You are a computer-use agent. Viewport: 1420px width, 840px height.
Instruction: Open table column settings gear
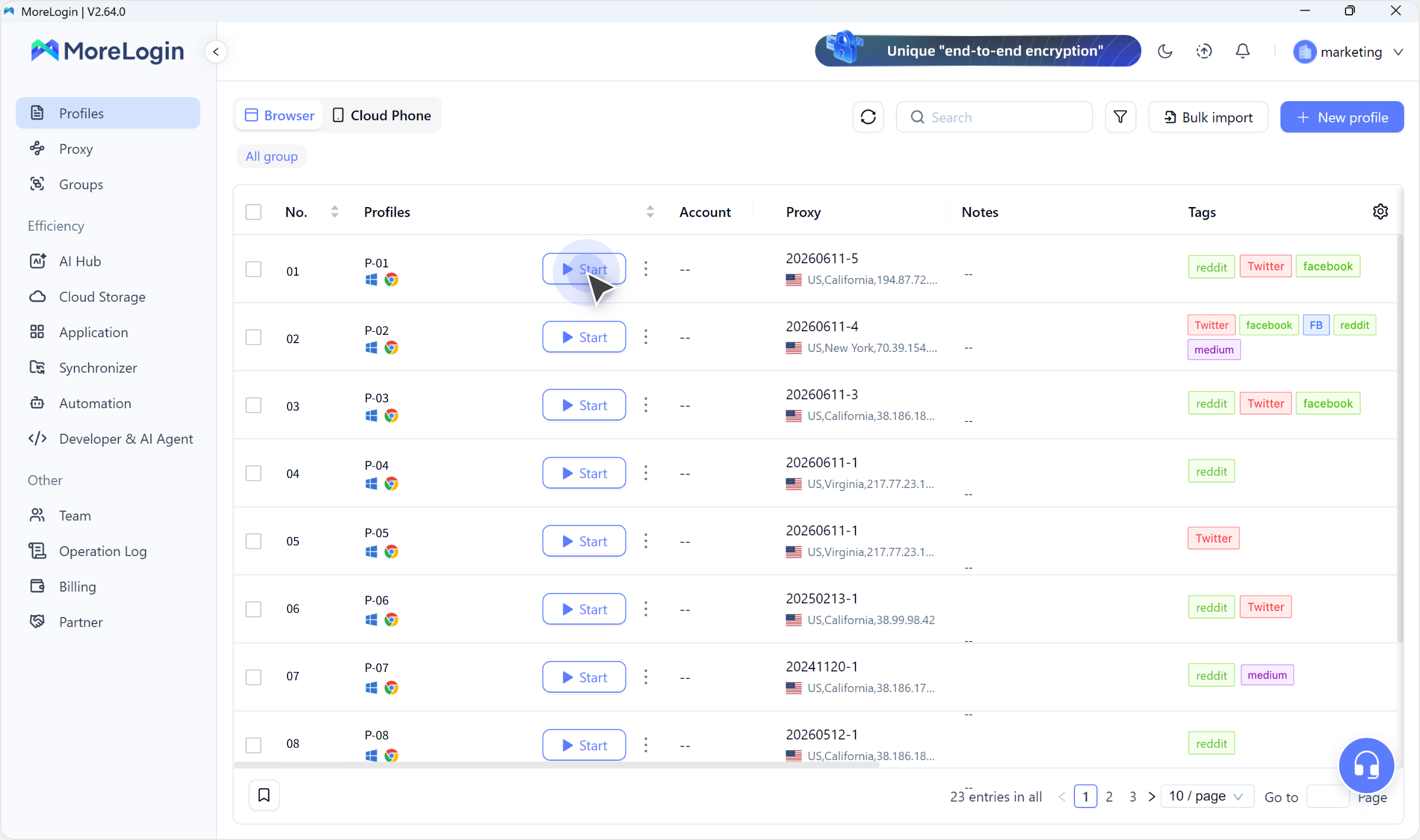(1380, 212)
